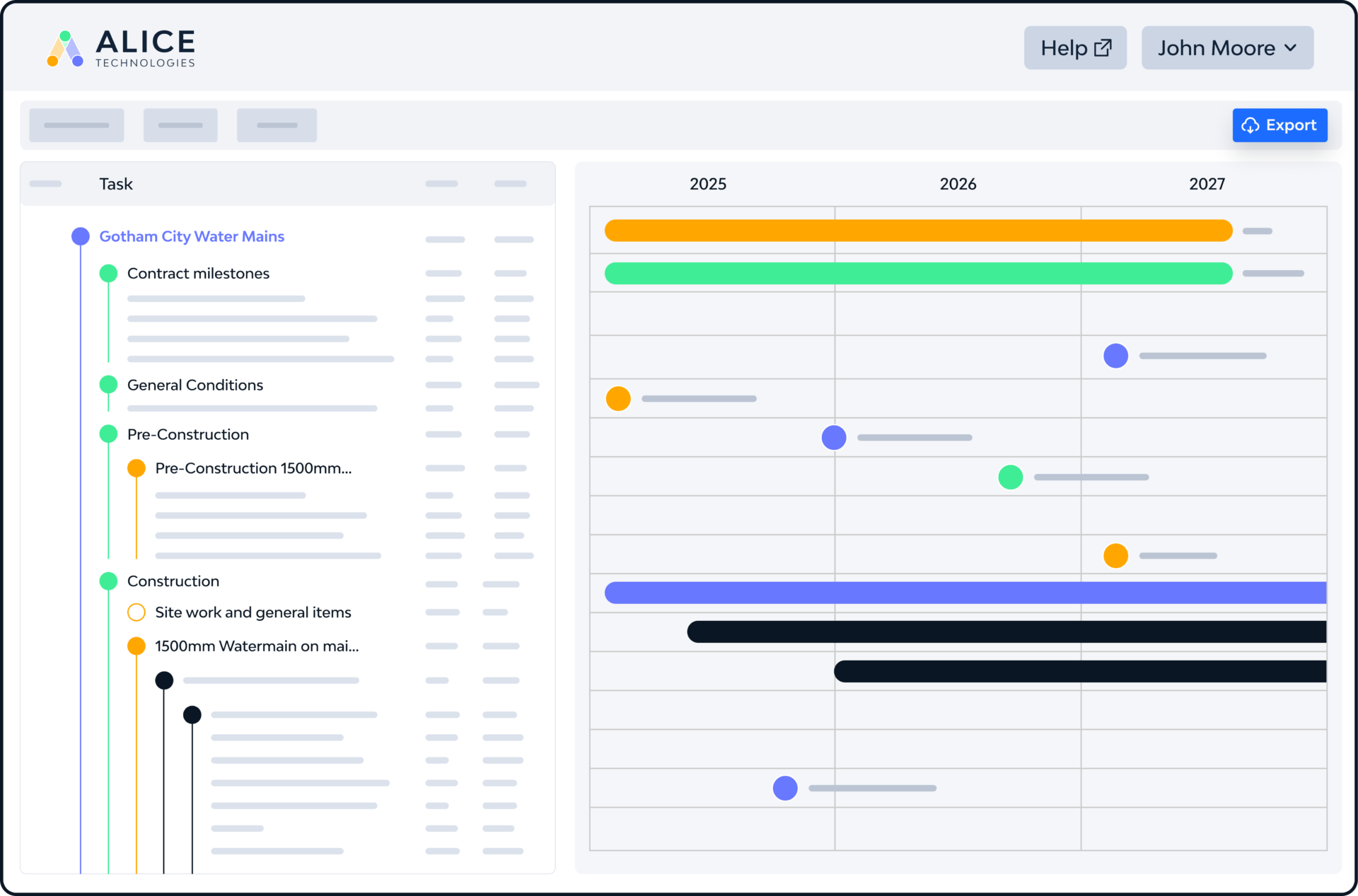The width and height of the screenshot is (1358, 896).
Task: Select the orange milestone circle under 2025
Action: coord(618,398)
